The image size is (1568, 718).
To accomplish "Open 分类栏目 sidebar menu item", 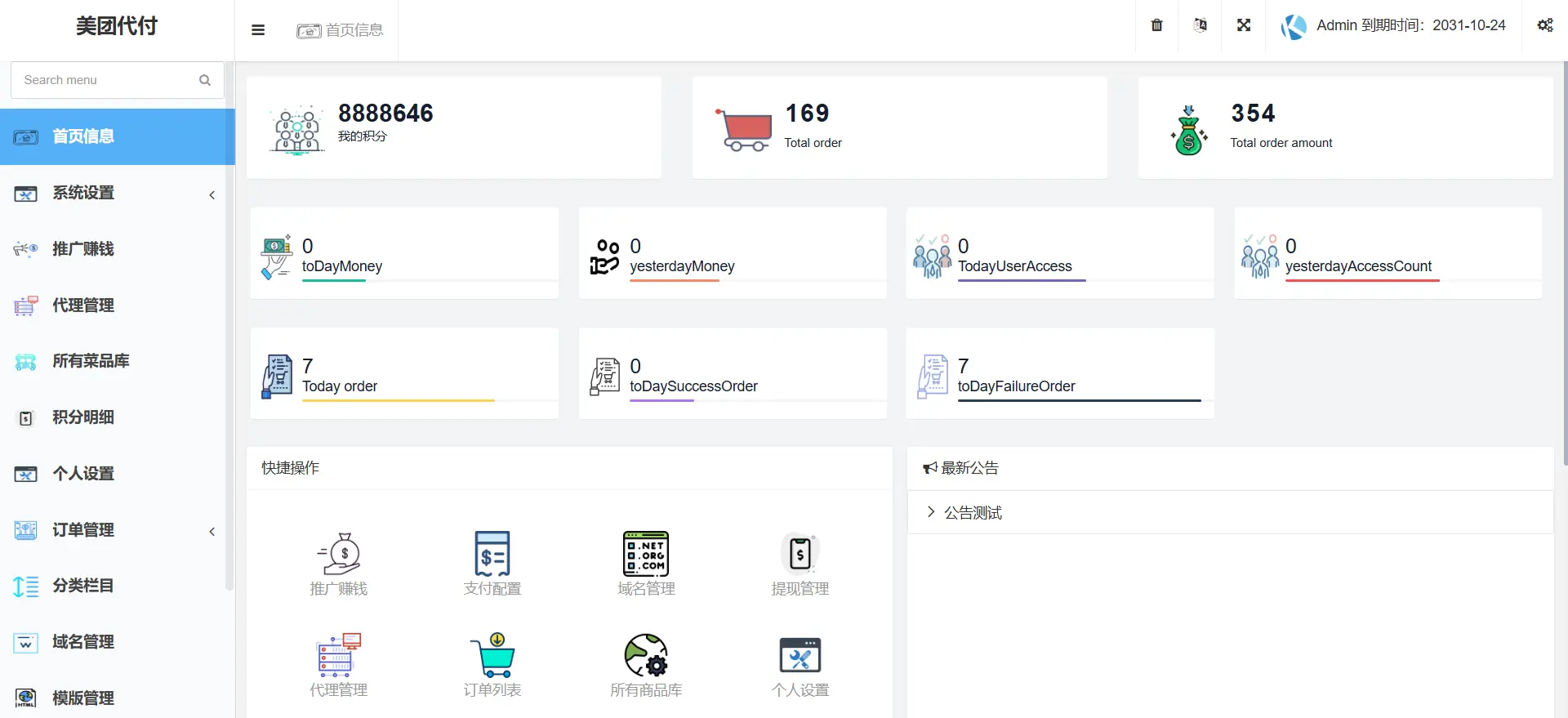I will point(118,586).
